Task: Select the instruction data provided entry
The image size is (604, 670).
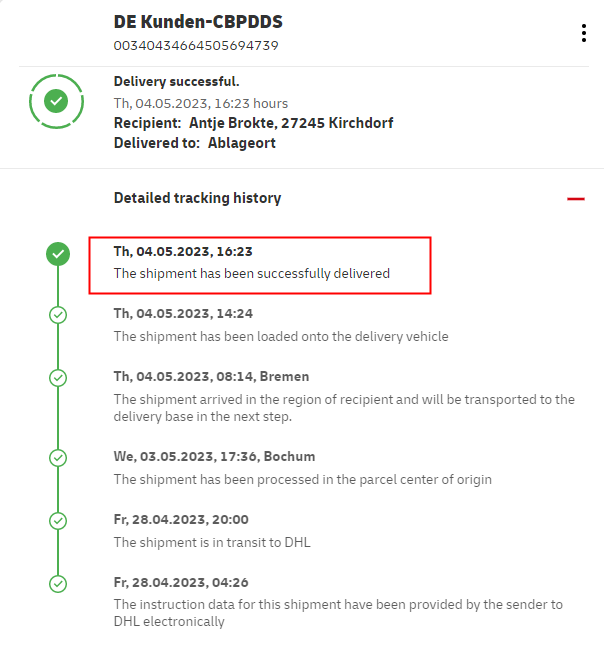Action: 337,612
